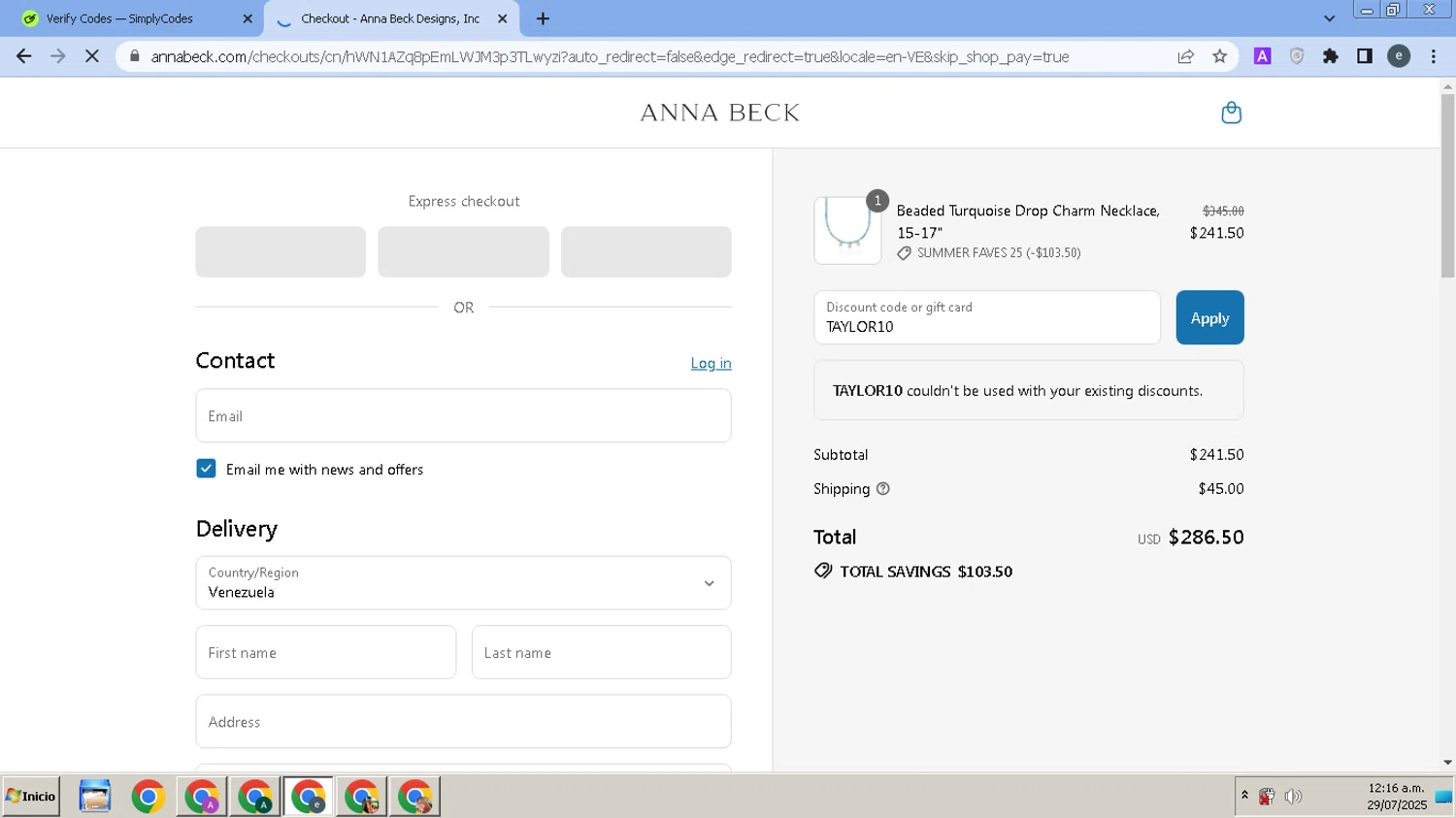Focus the Email input field
This screenshot has width=1456, height=818.
[463, 416]
